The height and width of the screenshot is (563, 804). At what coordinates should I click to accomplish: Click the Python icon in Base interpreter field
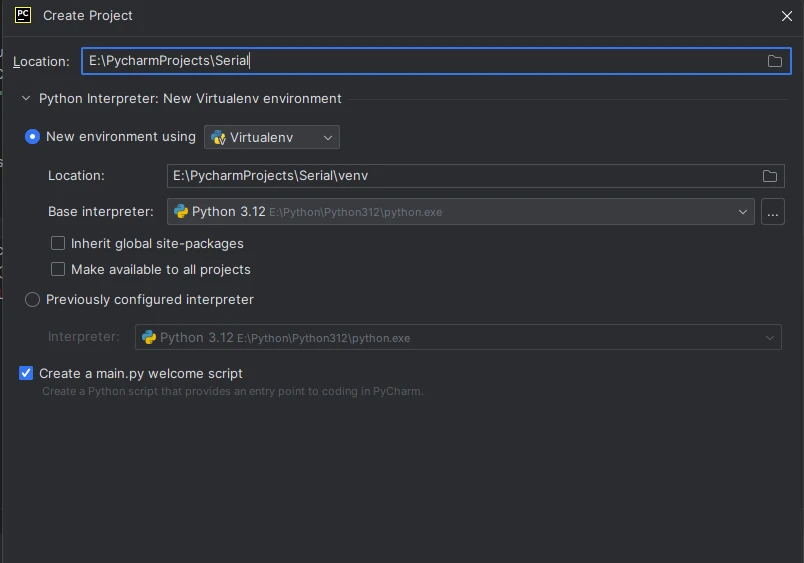(181, 211)
